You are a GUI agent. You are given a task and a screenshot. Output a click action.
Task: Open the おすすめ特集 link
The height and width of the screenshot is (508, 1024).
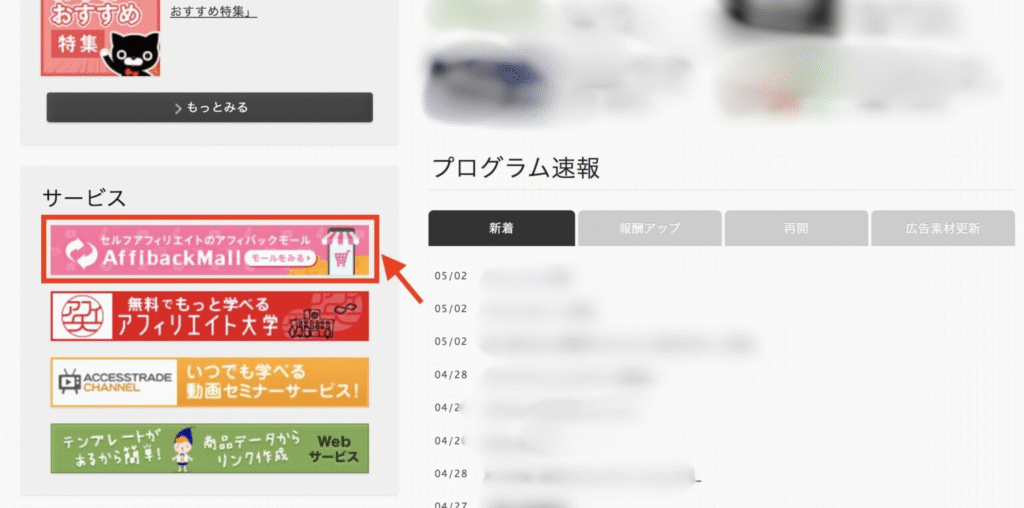[214, 11]
